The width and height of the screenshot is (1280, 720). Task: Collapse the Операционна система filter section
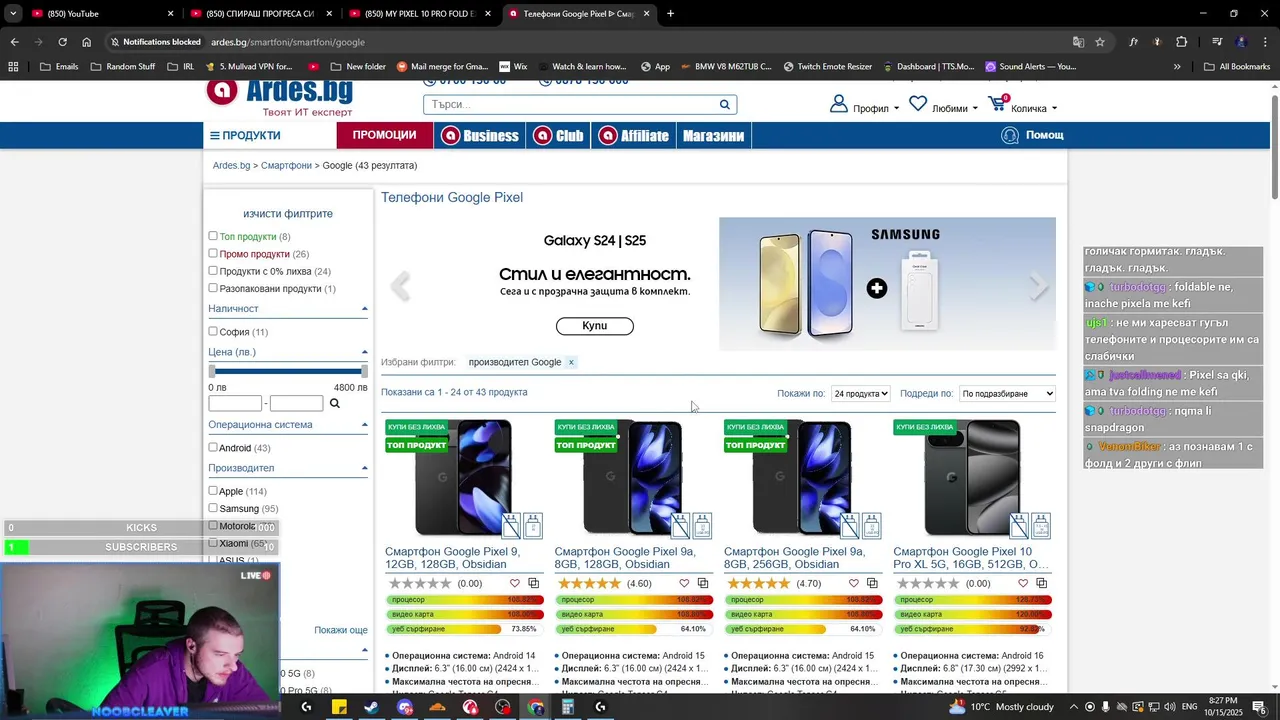[364, 425]
